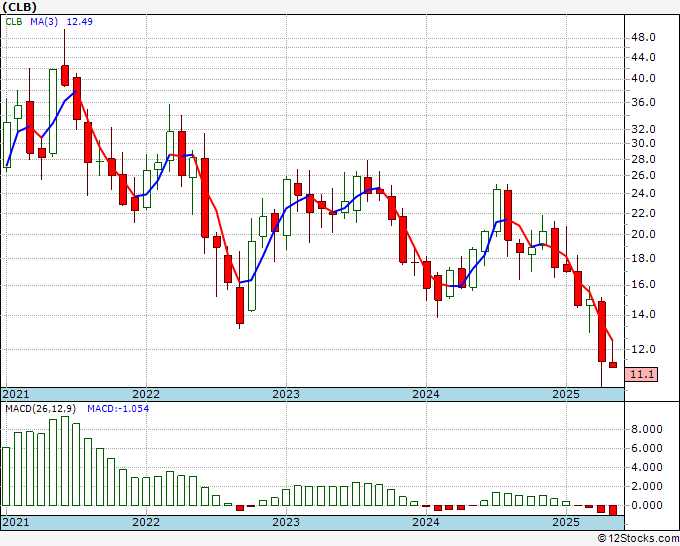Click the 30.0 price axis label
This screenshot has height=546, width=680.
click(x=643, y=144)
